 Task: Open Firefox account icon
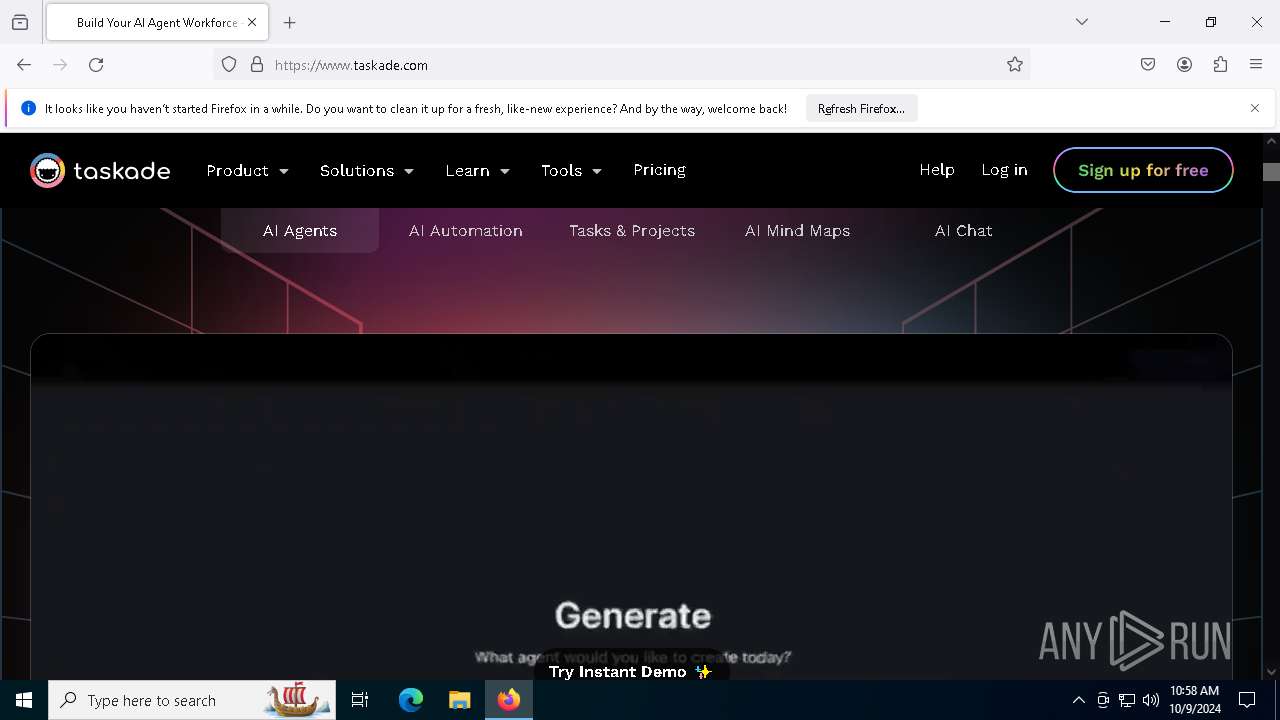[x=1184, y=65]
